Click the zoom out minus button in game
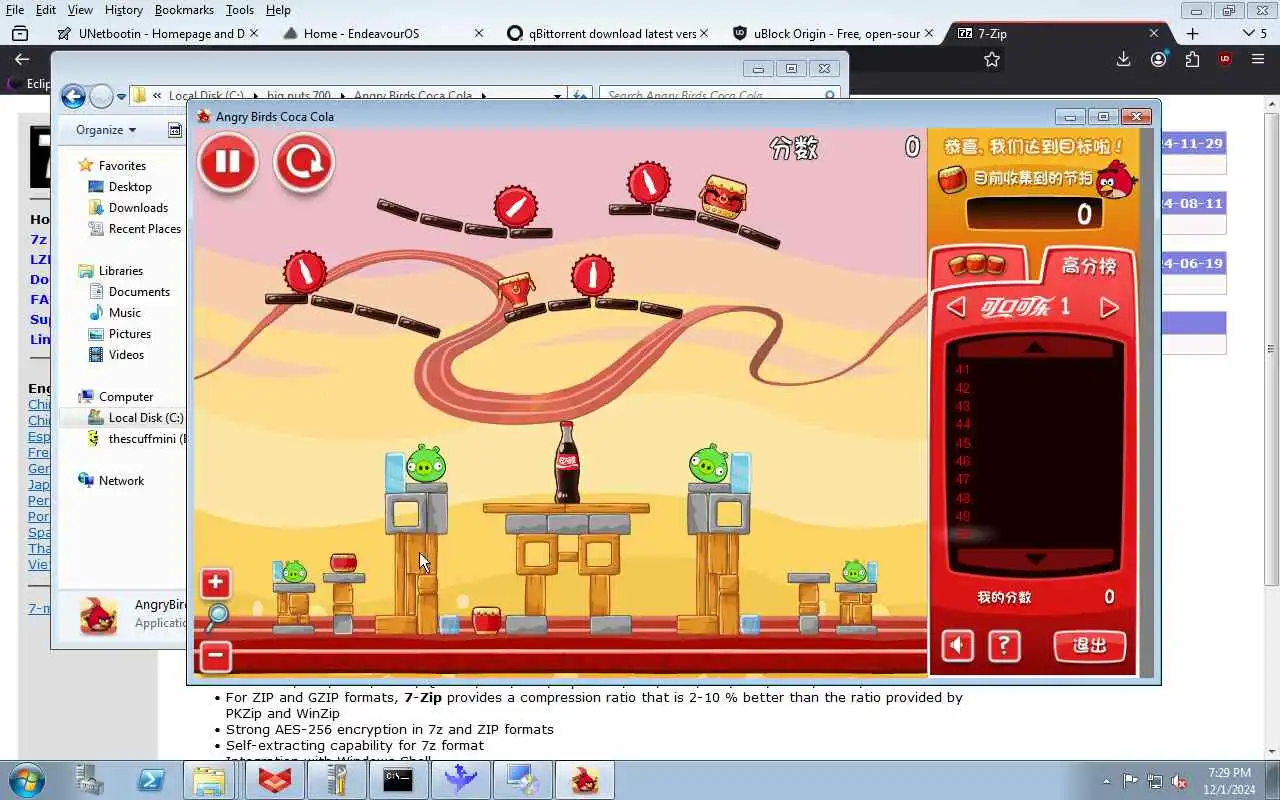1280x800 pixels. point(216,657)
